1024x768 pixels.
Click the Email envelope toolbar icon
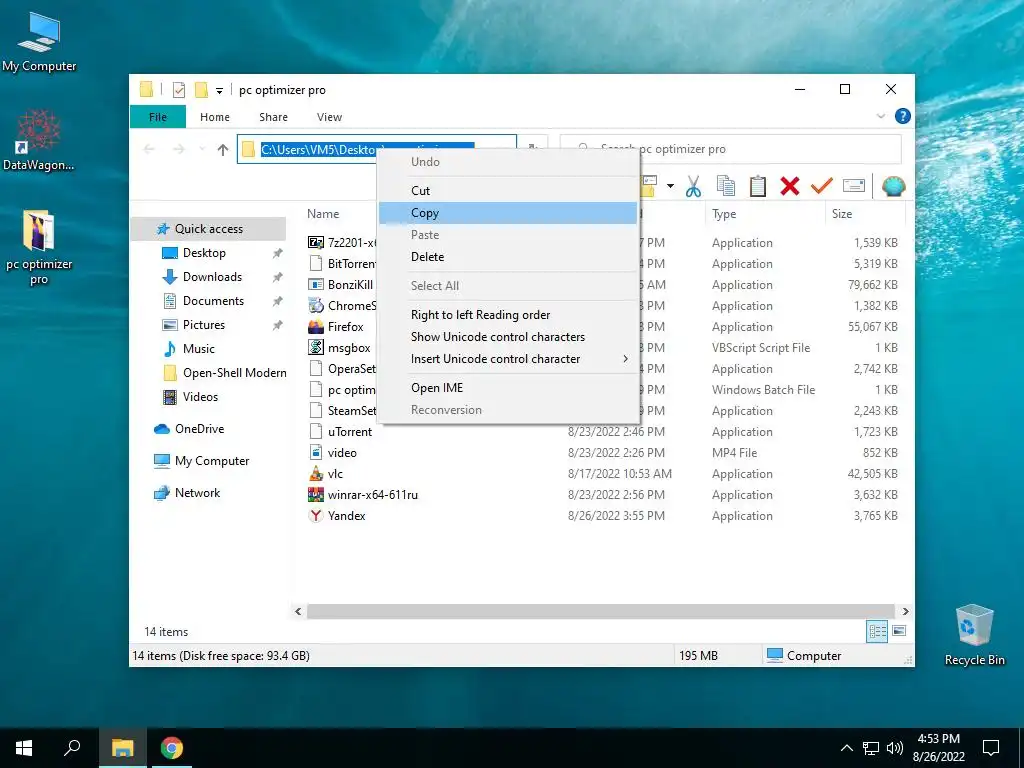[x=854, y=186]
